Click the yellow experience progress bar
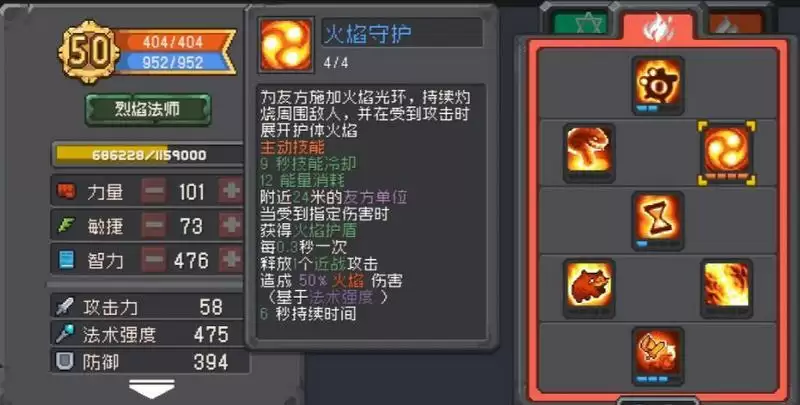The width and height of the screenshot is (800, 405). 148,155
